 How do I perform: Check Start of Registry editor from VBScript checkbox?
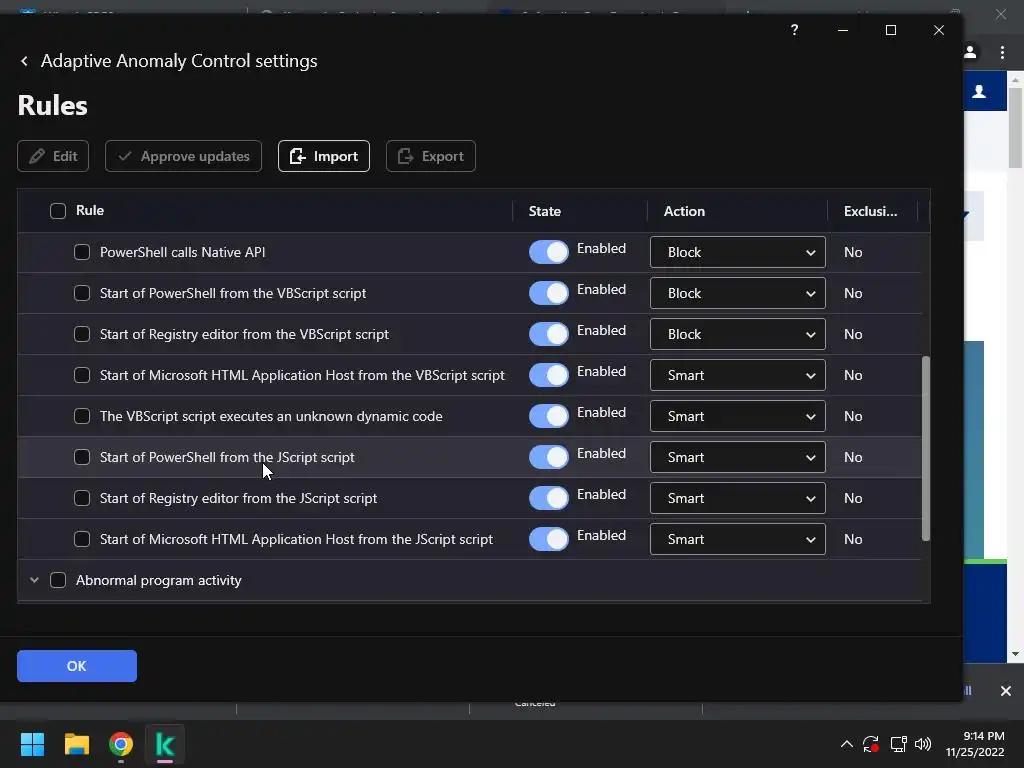click(82, 334)
